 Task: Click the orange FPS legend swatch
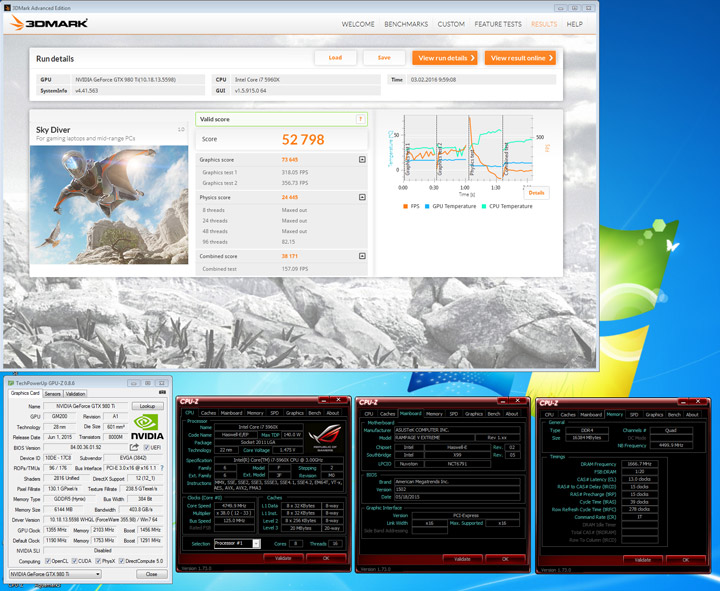[405, 206]
